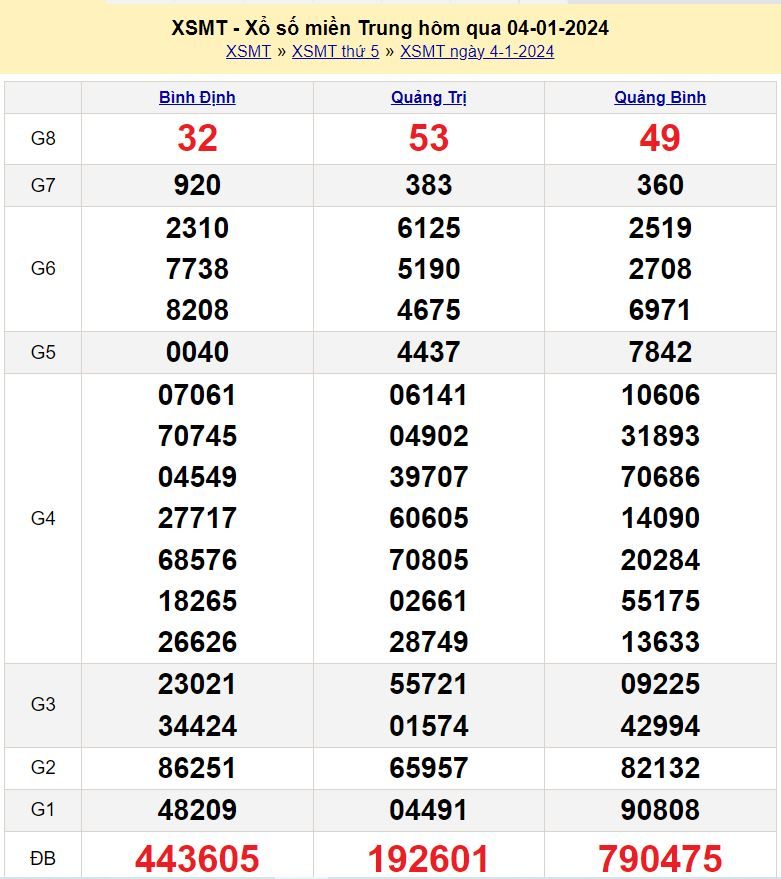Click G4 value 14090
This screenshot has width=781, height=879.
660,518
